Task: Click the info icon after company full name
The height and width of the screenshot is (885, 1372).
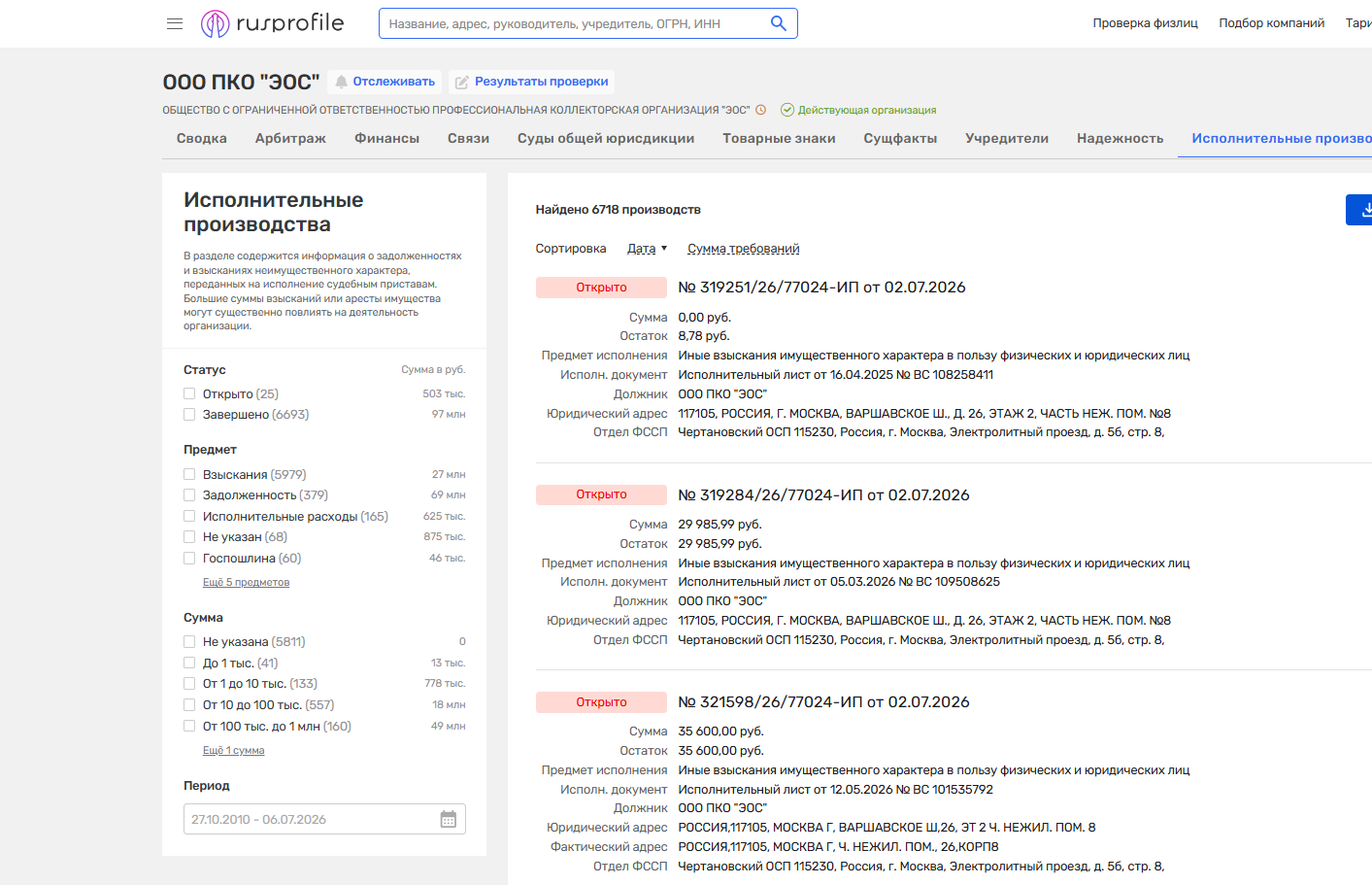Action: pyautogui.click(x=761, y=110)
